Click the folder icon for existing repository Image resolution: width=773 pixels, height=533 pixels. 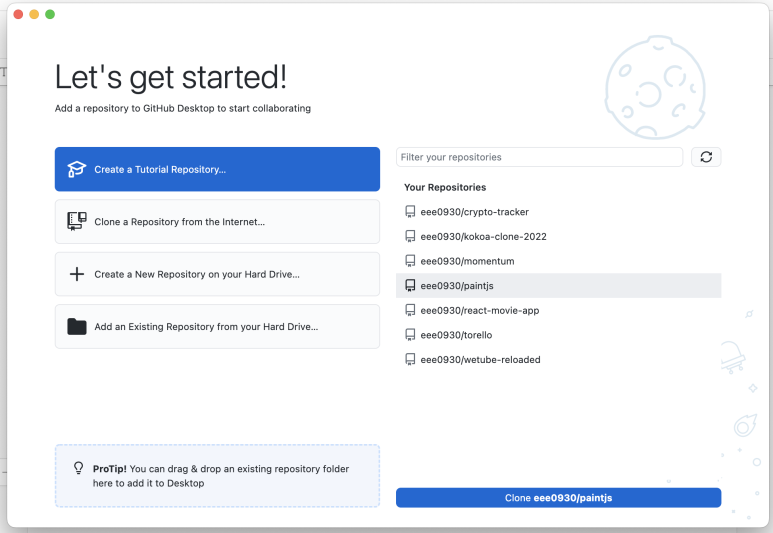[x=76, y=326]
